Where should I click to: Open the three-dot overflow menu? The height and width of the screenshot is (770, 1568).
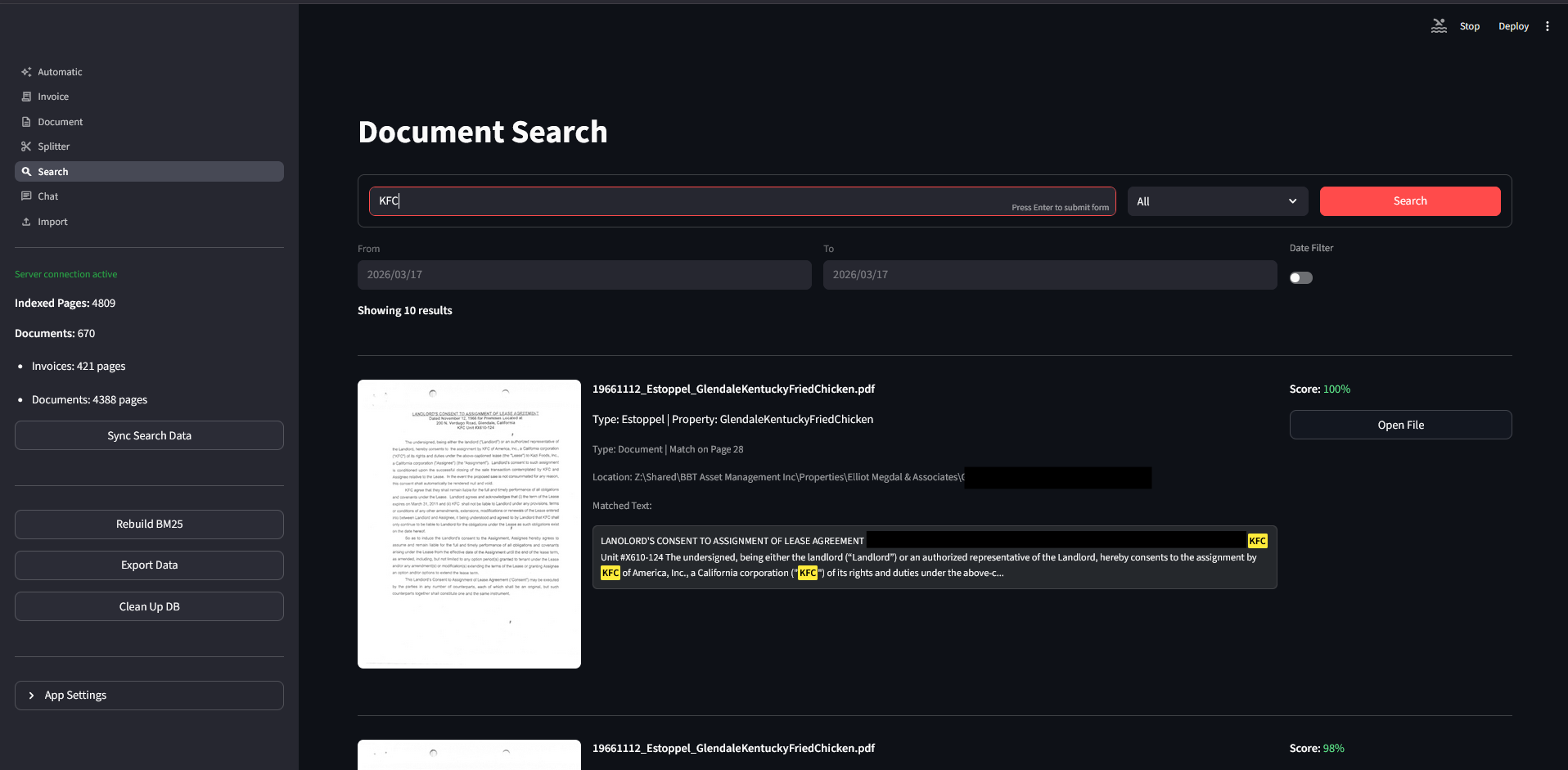click(x=1548, y=25)
